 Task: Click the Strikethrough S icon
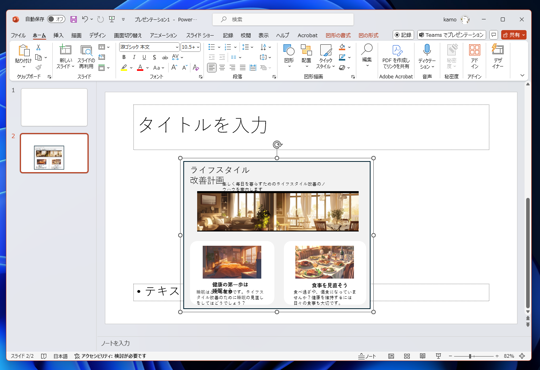[154, 57]
